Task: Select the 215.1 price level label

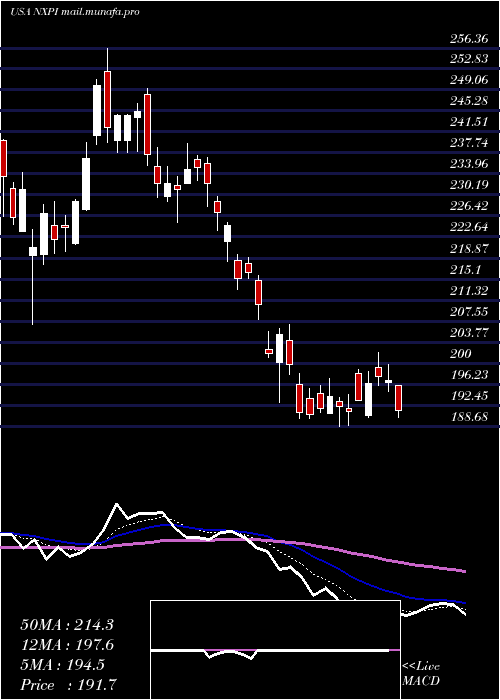Action: pyautogui.click(x=466, y=270)
